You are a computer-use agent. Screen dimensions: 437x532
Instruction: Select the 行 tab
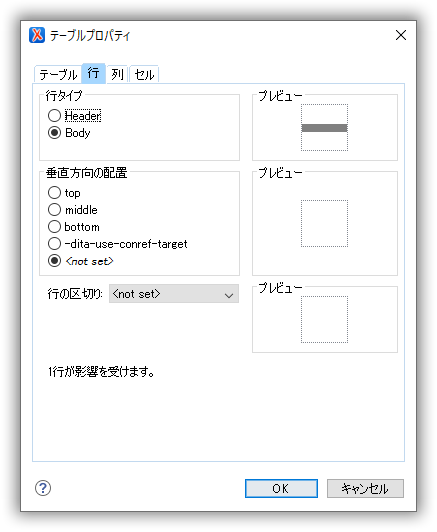pos(93,73)
